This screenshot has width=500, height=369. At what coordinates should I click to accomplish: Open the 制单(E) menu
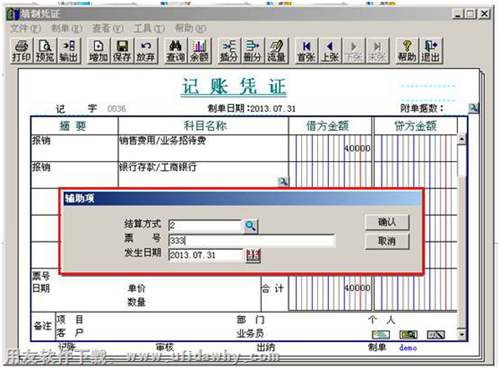click(66, 28)
